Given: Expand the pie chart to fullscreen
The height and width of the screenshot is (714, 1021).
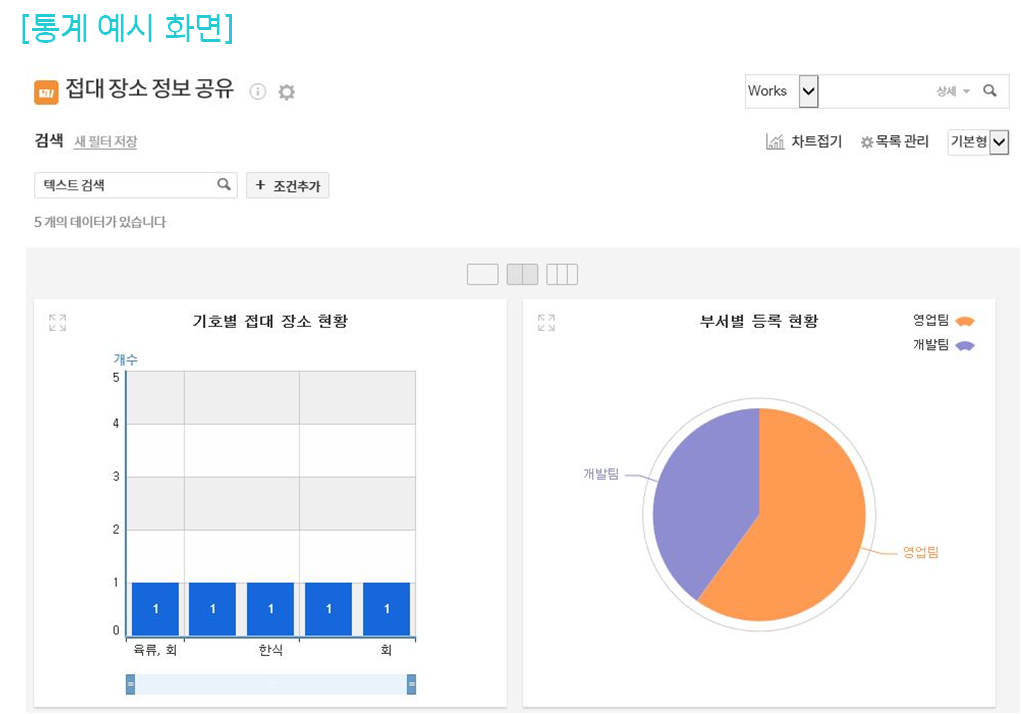Looking at the screenshot, I should point(546,323).
